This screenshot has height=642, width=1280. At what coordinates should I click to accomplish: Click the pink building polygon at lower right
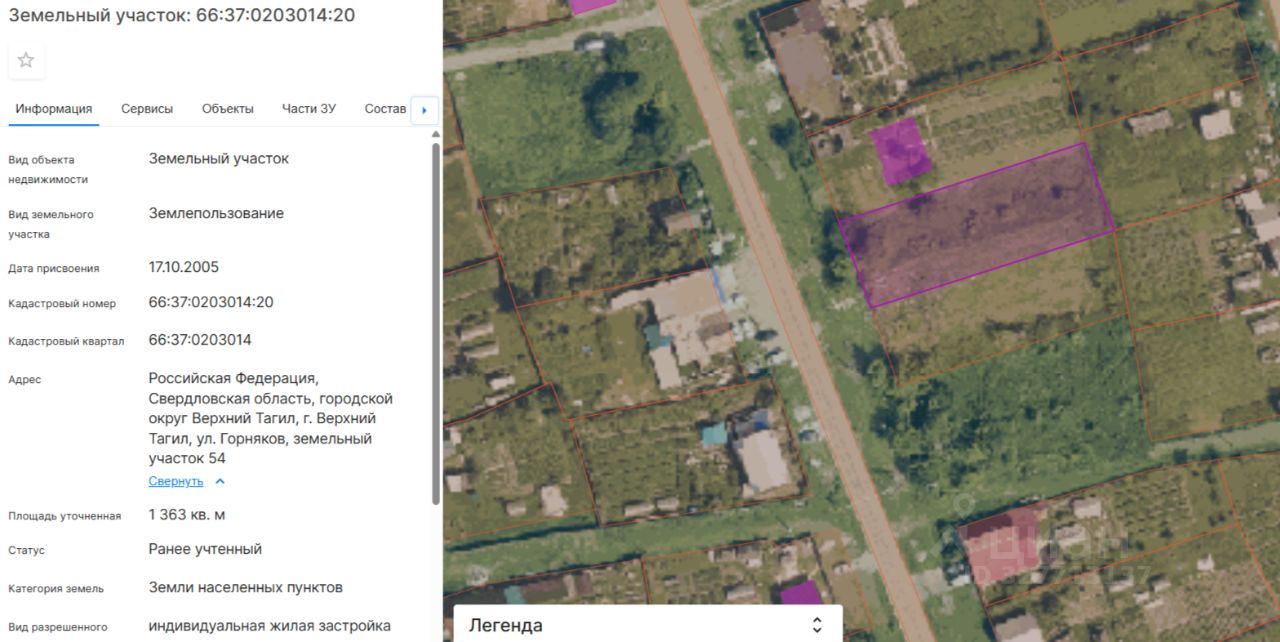[1003, 545]
